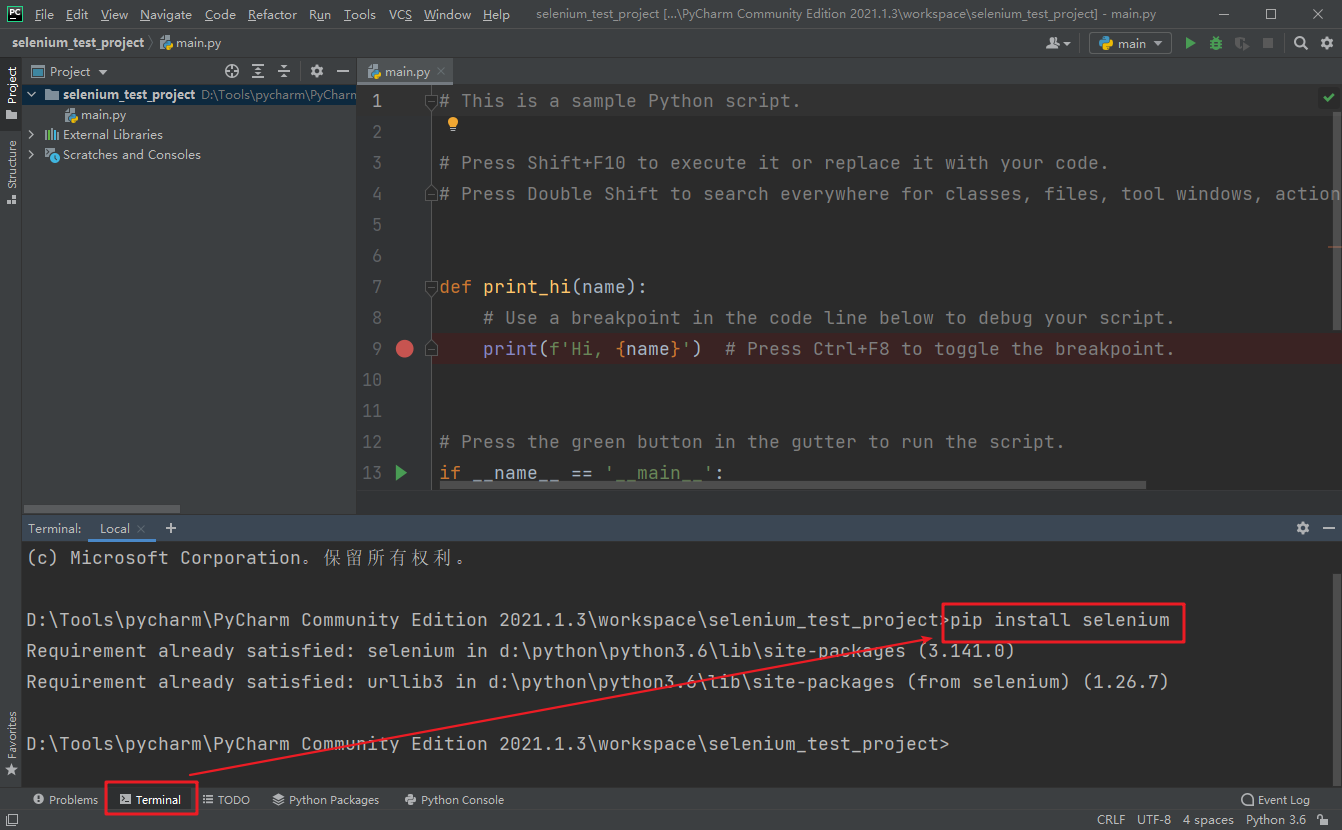Click the stop button in the toolbar
The width and height of the screenshot is (1342, 830).
click(x=1268, y=43)
